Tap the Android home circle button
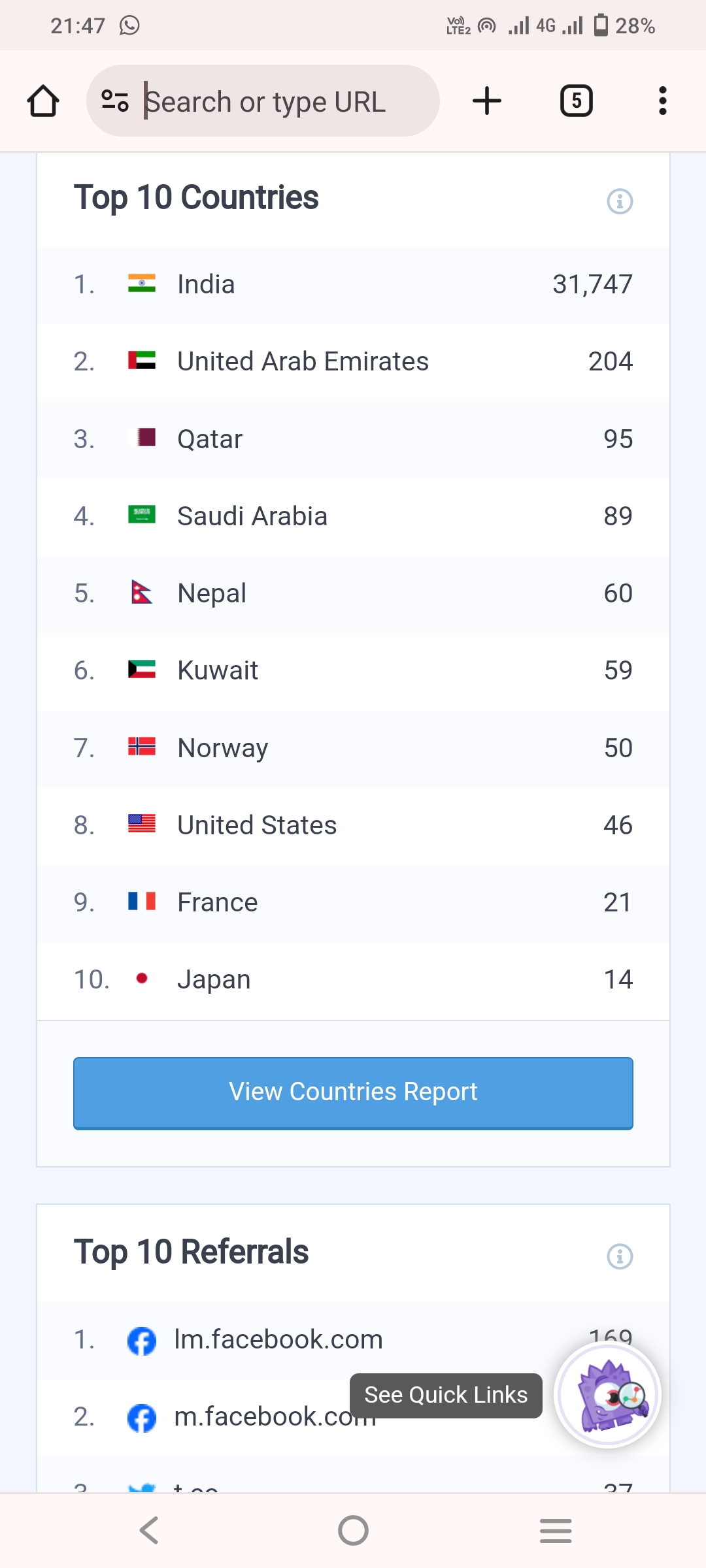The width and height of the screenshot is (706, 1568). click(353, 1530)
